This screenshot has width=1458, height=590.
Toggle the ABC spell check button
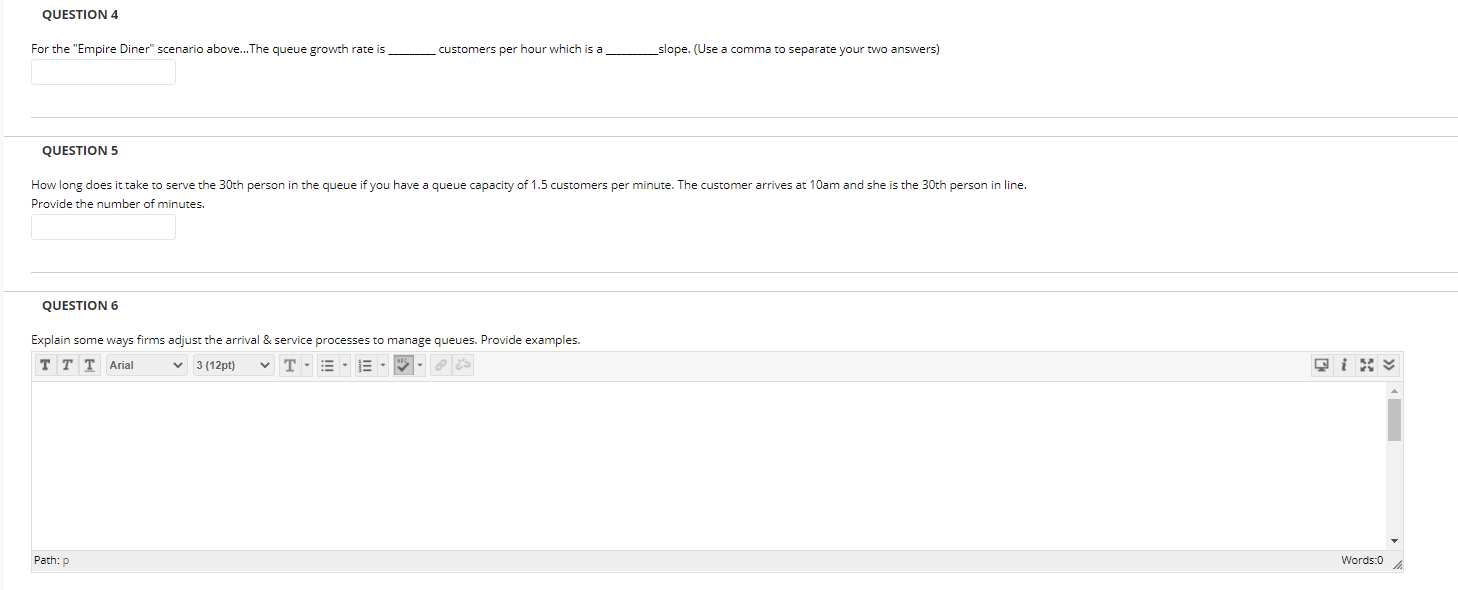tap(403, 365)
